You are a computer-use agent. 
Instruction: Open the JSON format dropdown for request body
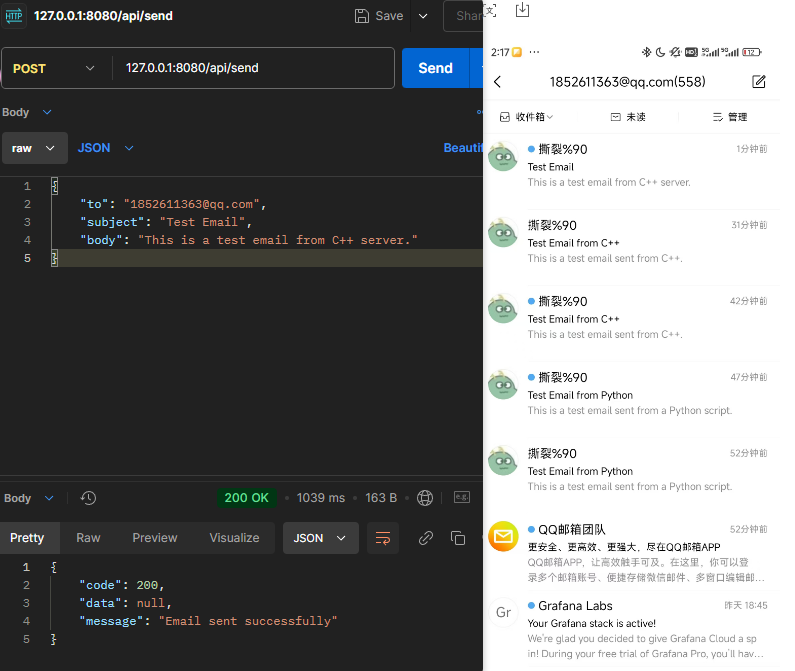coord(105,148)
